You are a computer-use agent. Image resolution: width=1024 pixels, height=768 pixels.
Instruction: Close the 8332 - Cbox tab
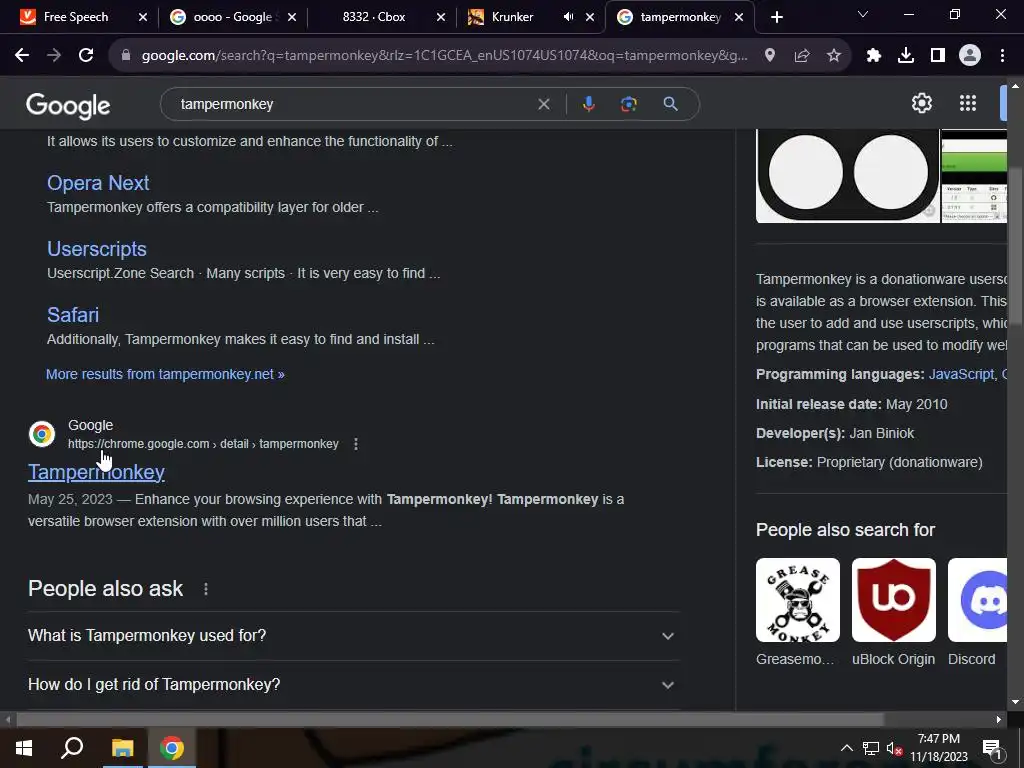click(441, 17)
